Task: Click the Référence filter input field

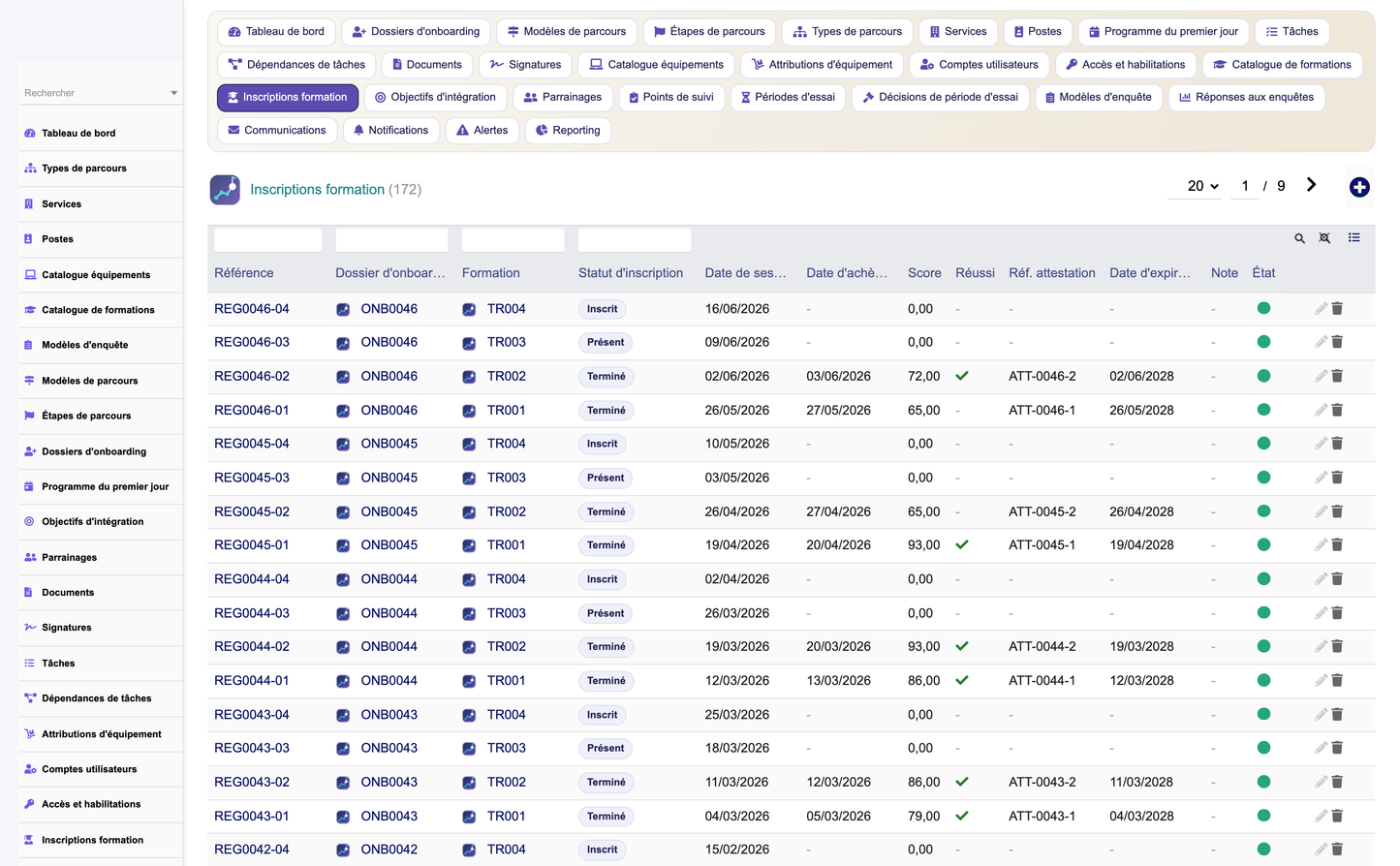Action: (x=267, y=239)
